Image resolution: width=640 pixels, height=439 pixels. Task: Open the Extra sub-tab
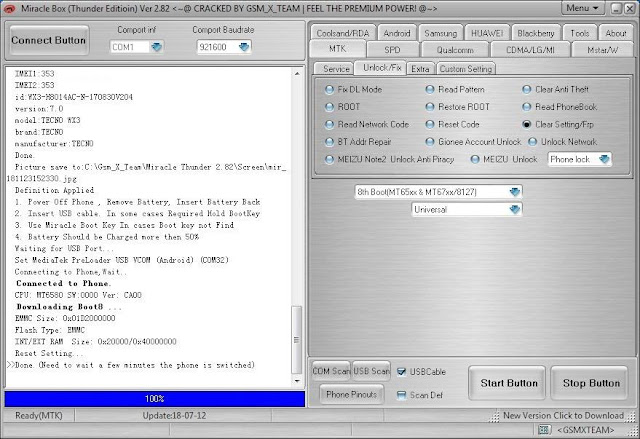(x=420, y=69)
